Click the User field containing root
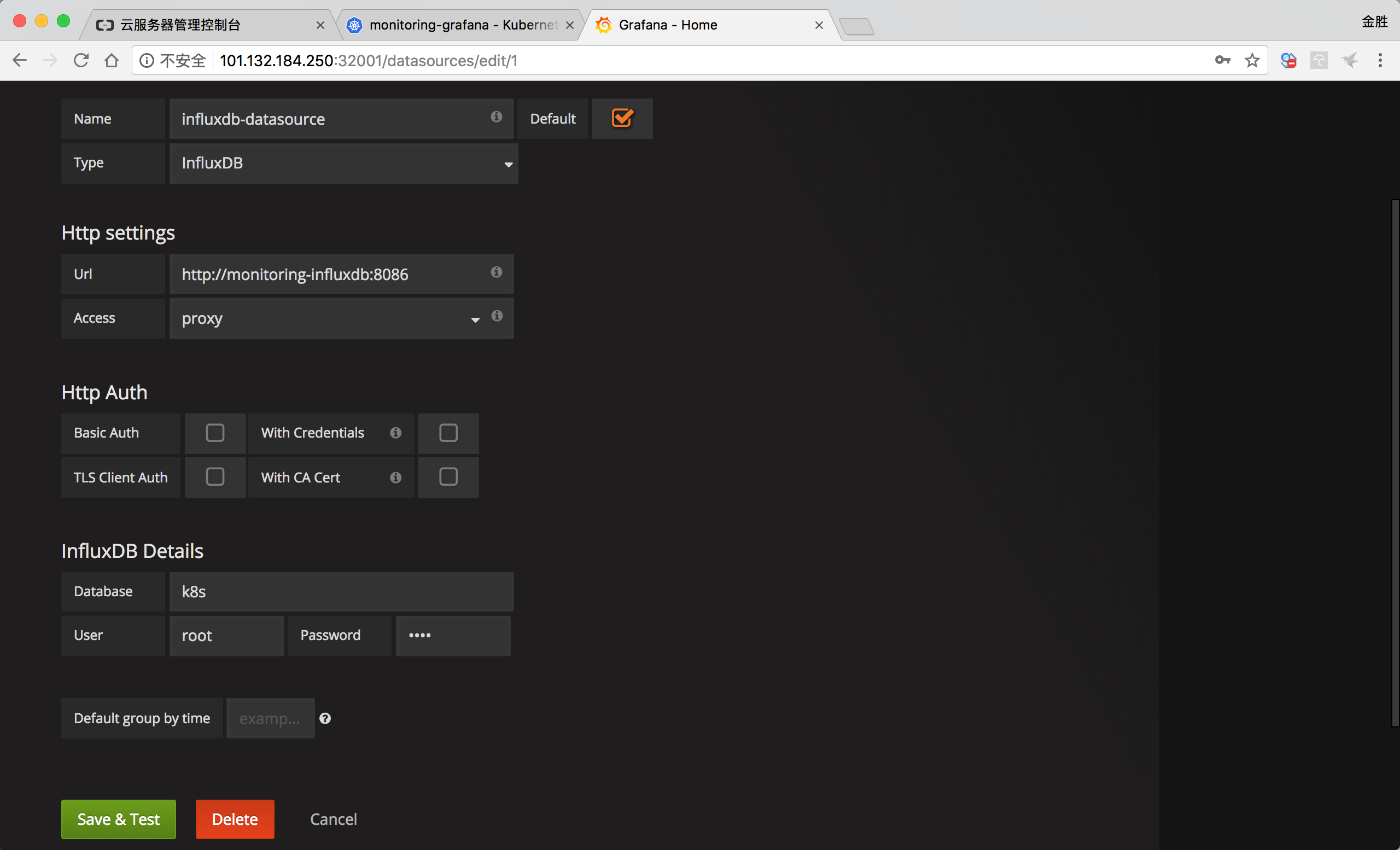1400x850 pixels. click(227, 636)
